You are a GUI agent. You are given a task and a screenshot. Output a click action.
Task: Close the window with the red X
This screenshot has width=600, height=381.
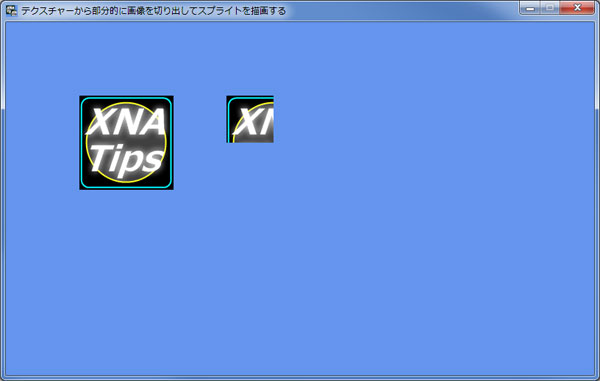[x=577, y=8]
